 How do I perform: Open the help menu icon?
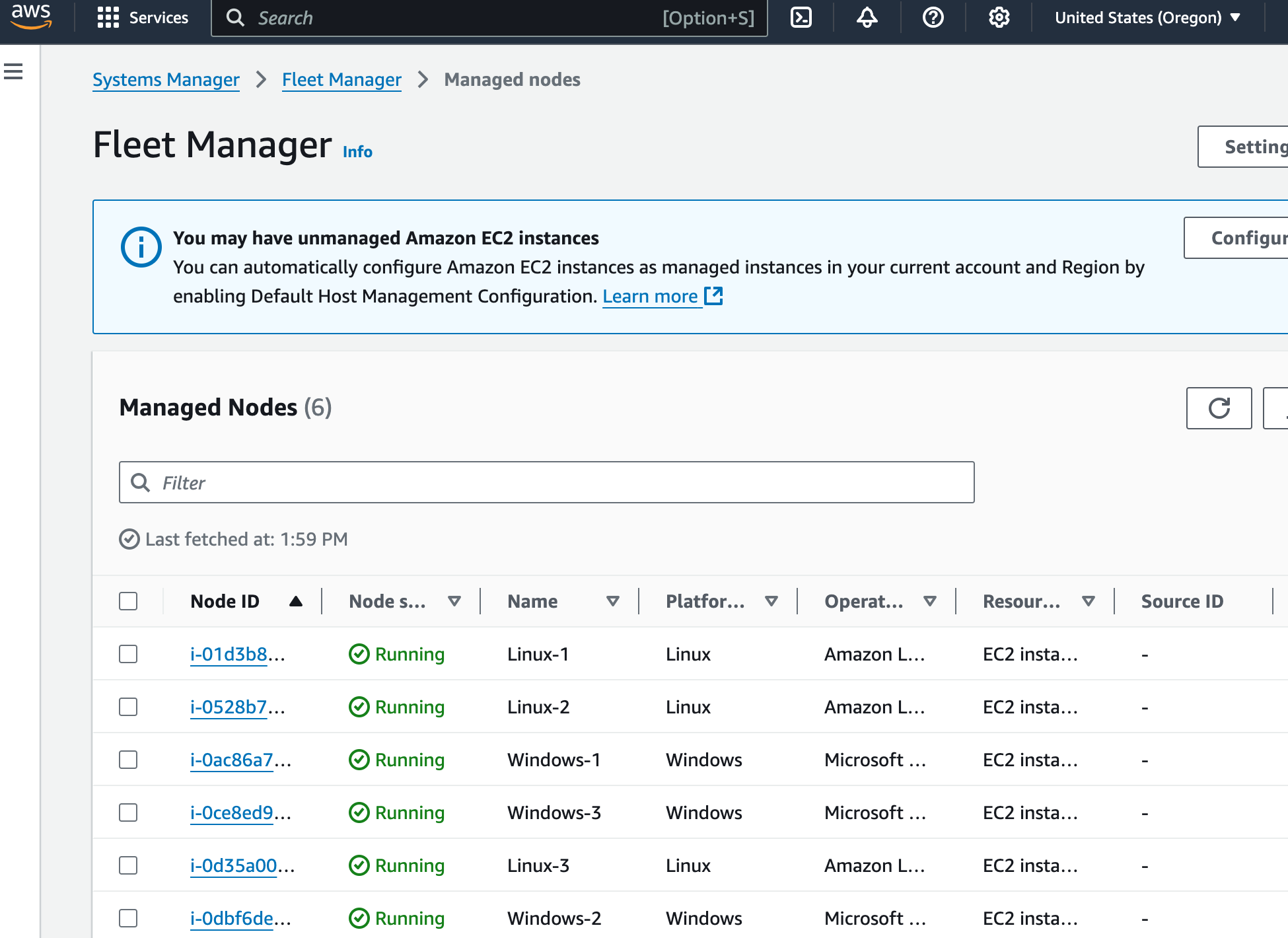tap(933, 18)
